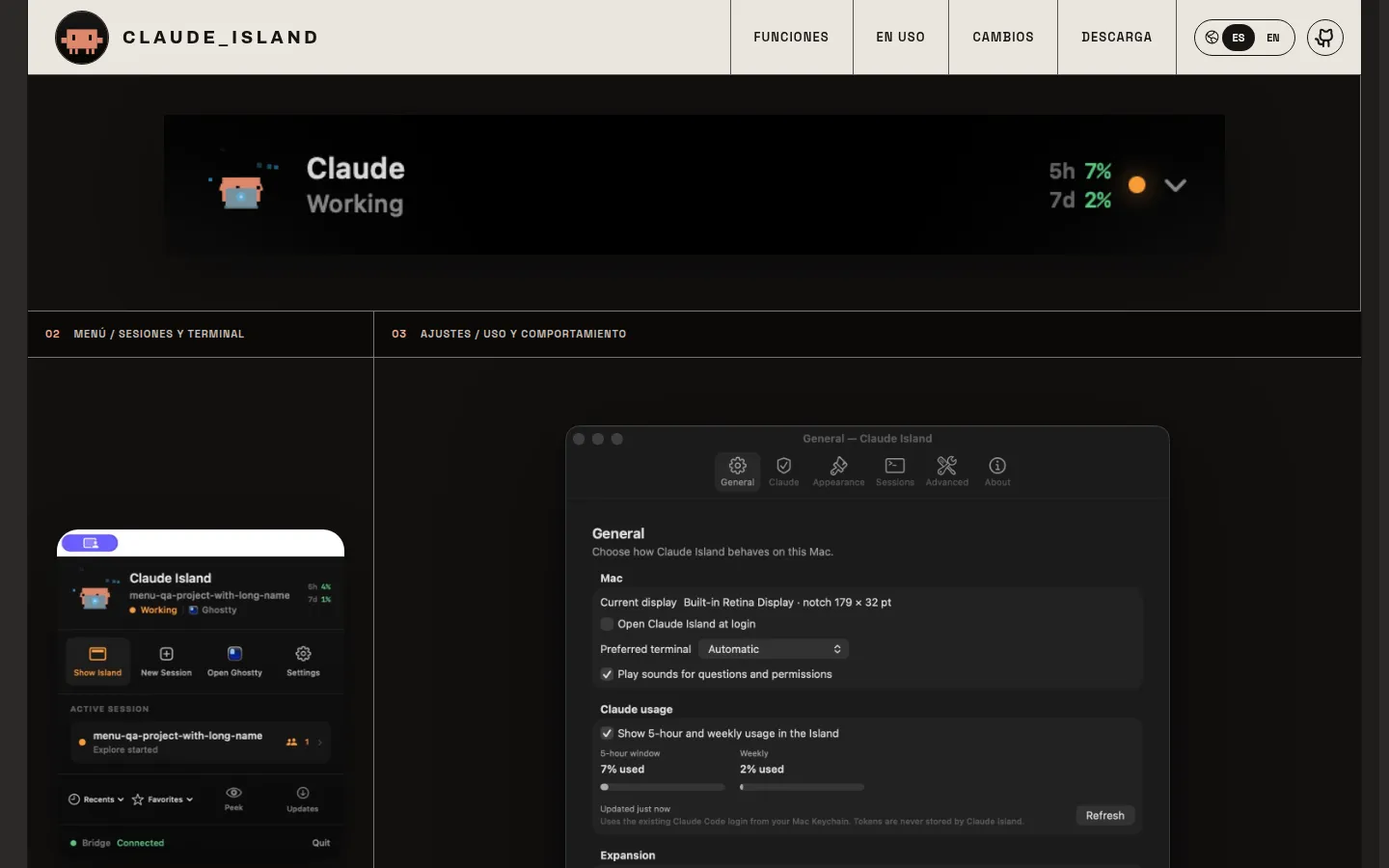Go to the DESCARGA nav item
The height and width of the screenshot is (868, 1389).
point(1117,37)
